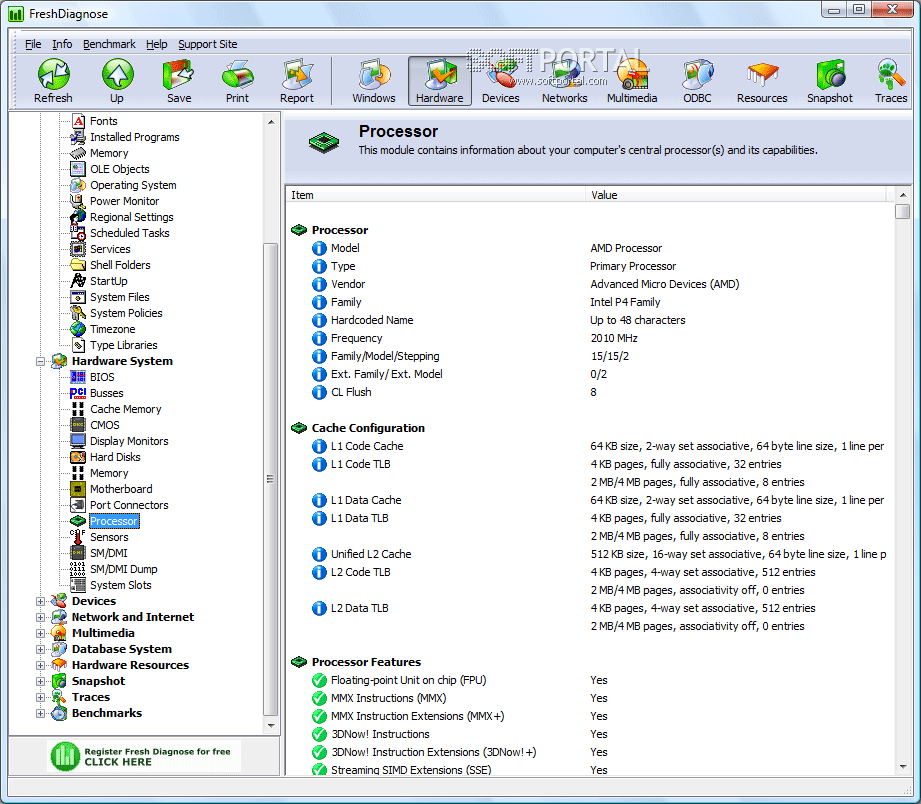Expand the Multimedia tree node
The height and width of the screenshot is (804, 921).
tap(41, 633)
